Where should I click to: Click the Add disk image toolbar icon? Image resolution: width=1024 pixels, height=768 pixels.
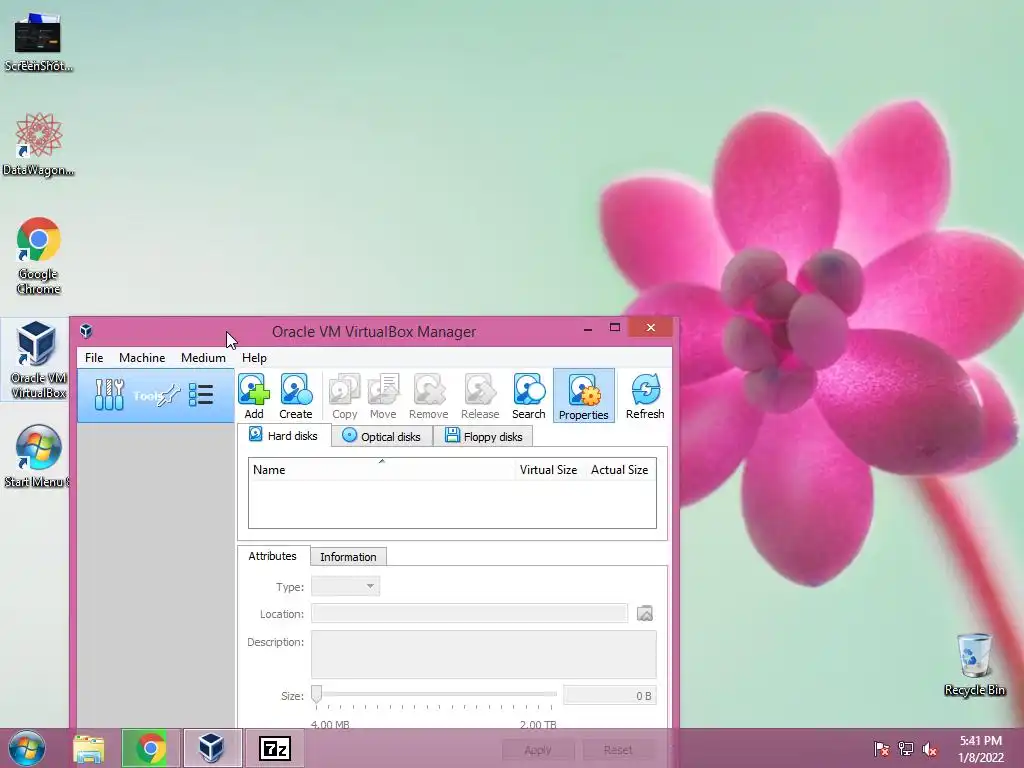(x=254, y=395)
